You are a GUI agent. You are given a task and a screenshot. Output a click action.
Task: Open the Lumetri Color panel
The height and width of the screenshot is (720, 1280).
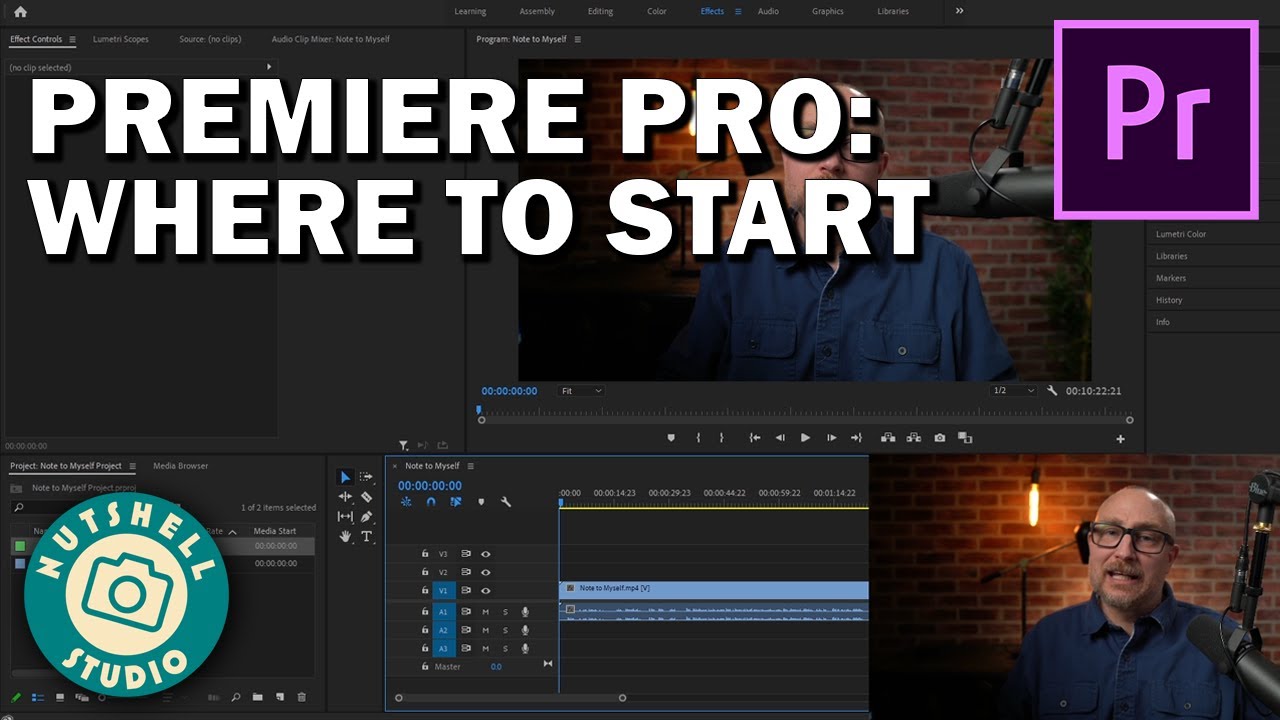pos(1181,234)
